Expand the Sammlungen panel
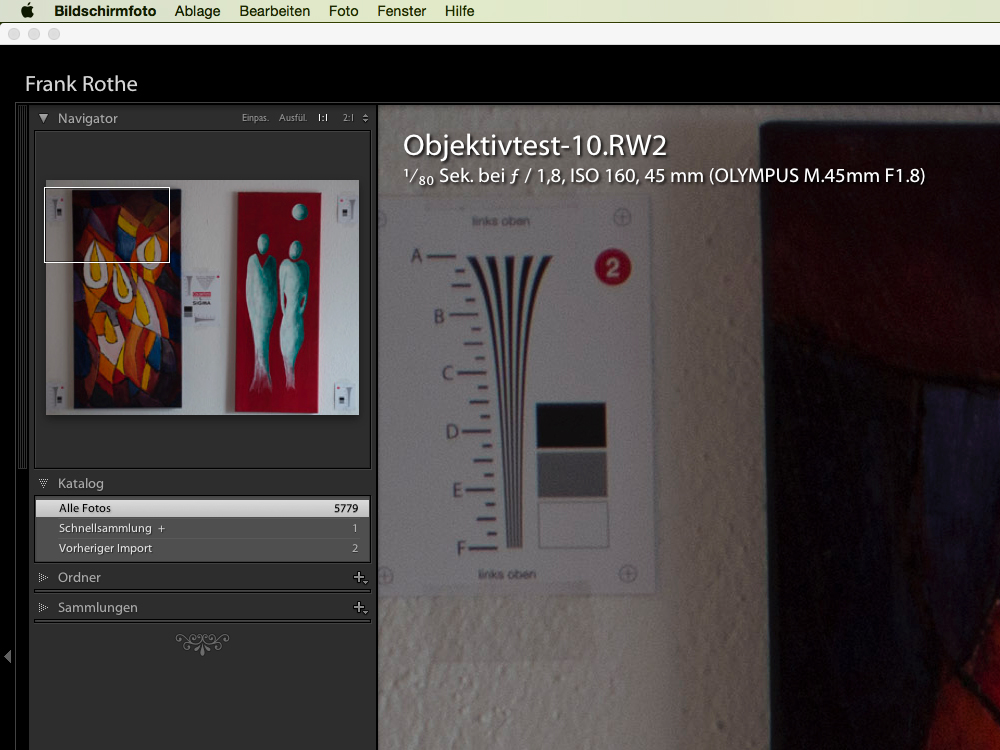This screenshot has width=1000, height=750. [x=44, y=607]
